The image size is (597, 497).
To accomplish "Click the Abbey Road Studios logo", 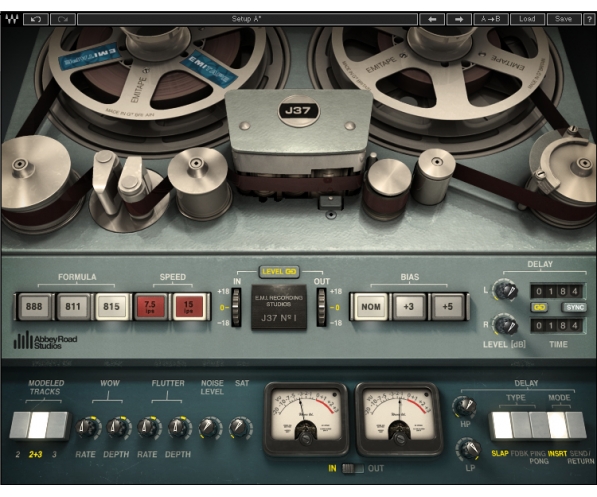I will coord(45,339).
